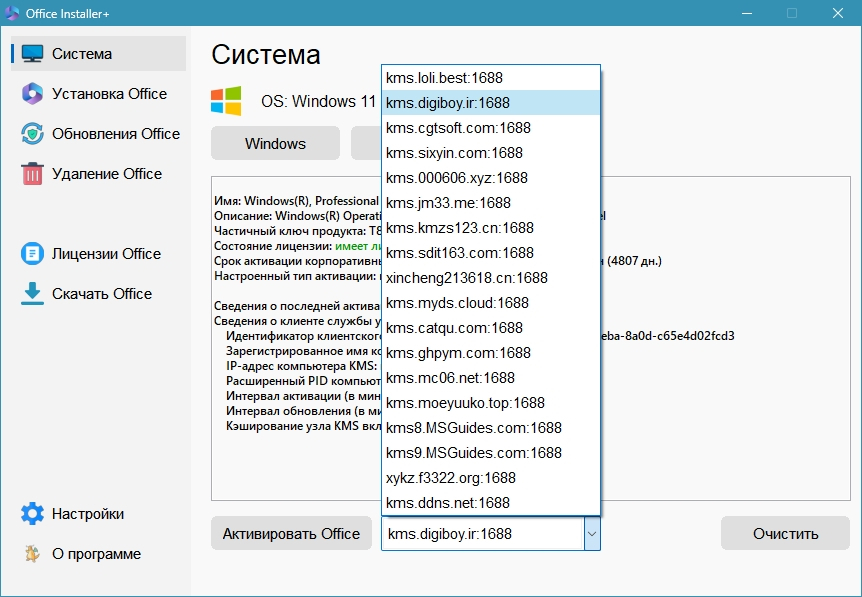Open the Настройки gear icon
The image size is (862, 597).
(x=32, y=513)
